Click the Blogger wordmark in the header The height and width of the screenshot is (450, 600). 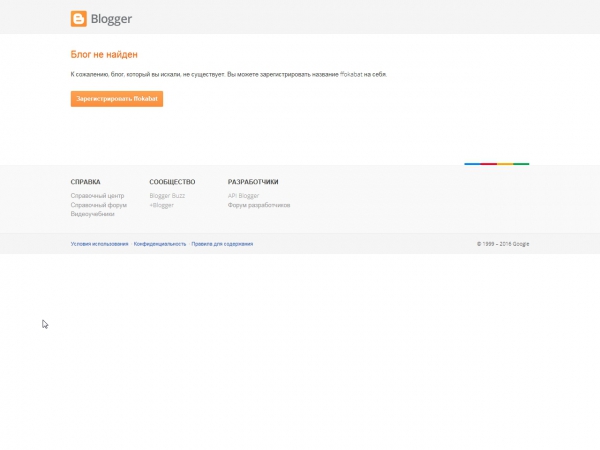click(111, 19)
